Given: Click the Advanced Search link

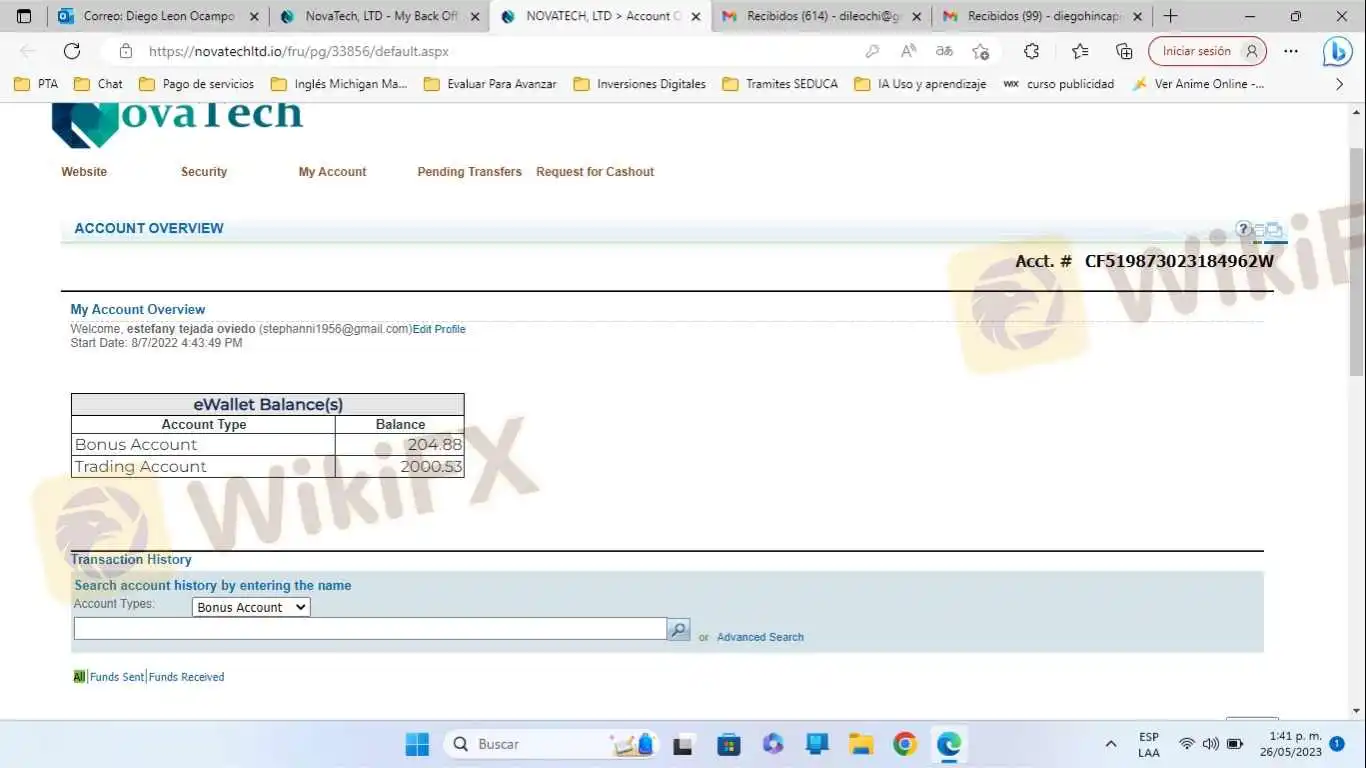Looking at the screenshot, I should pos(760,637).
